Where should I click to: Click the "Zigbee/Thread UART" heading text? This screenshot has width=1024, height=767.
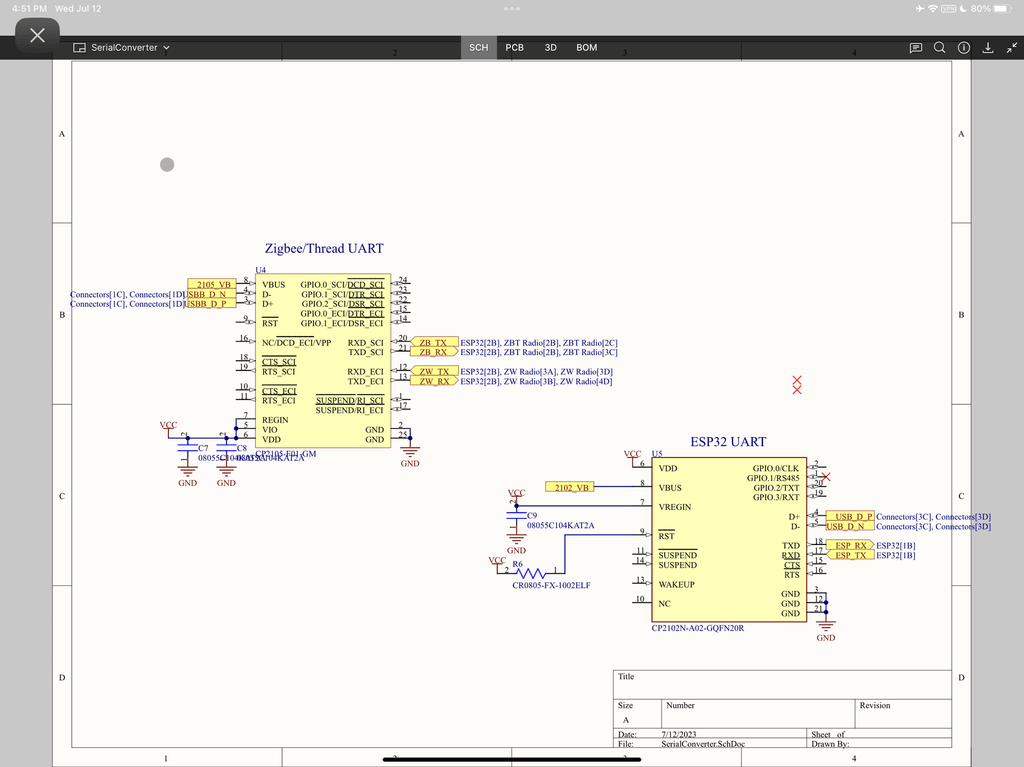tap(324, 248)
